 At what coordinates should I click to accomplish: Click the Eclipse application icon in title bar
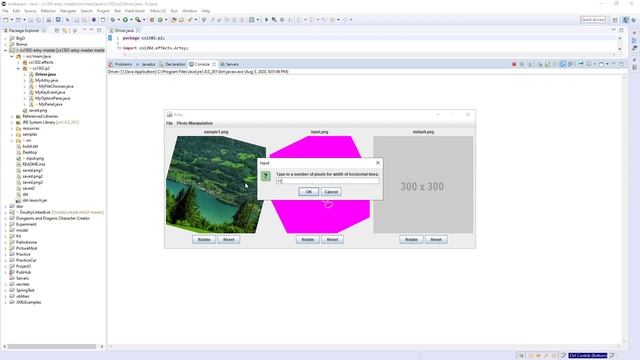pyautogui.click(x=4, y=4)
